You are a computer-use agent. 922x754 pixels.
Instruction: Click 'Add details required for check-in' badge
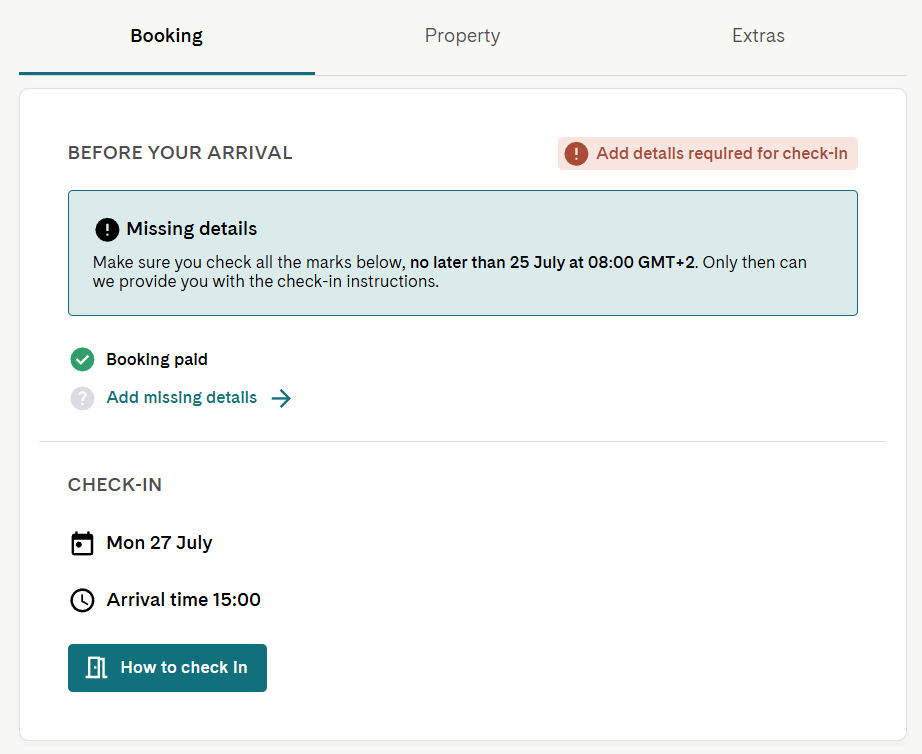pos(707,154)
